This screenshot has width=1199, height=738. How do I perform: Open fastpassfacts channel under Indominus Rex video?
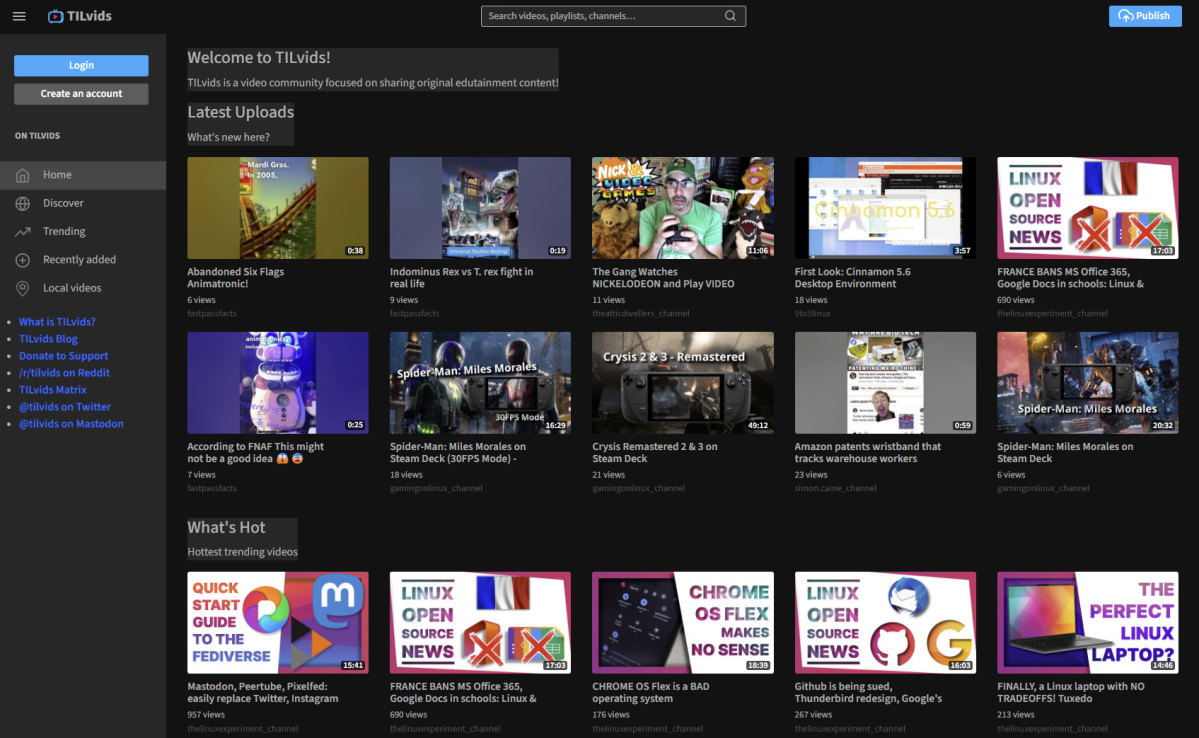click(414, 314)
